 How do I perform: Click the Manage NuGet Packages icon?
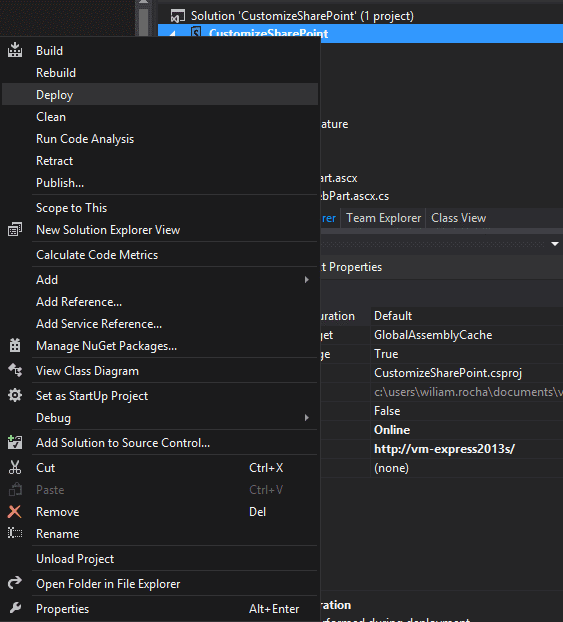pos(15,346)
